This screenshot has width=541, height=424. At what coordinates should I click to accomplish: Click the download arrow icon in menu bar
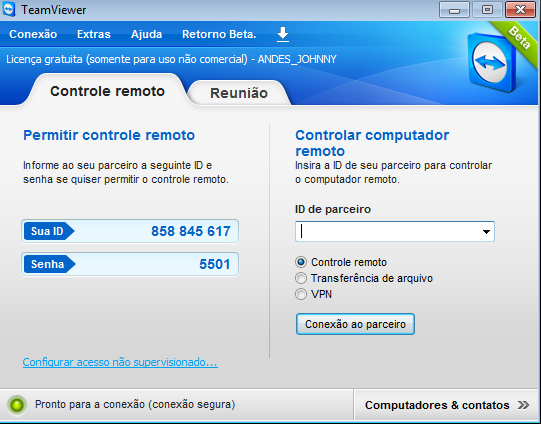[283, 34]
